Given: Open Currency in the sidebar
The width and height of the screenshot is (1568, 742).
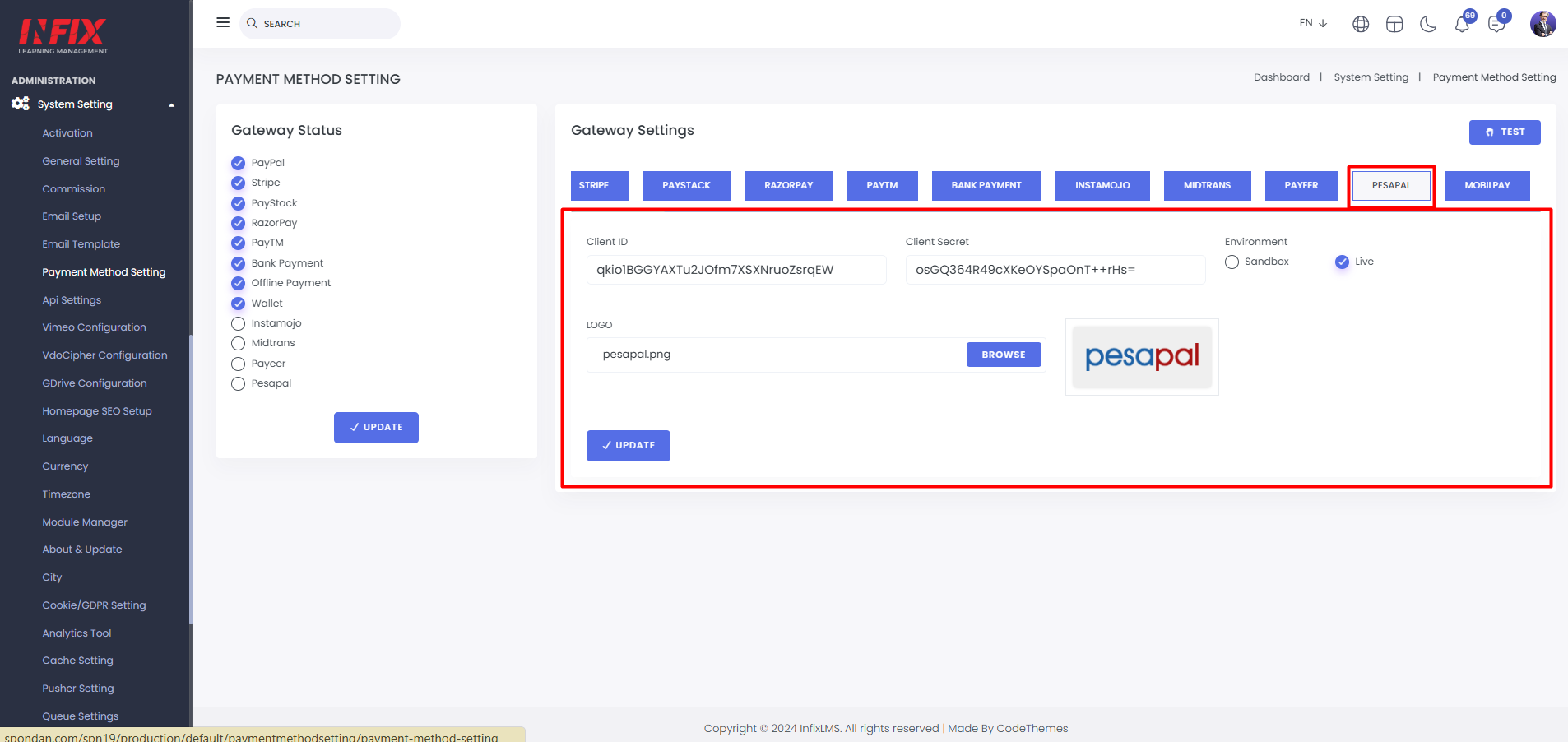Looking at the screenshot, I should [x=65, y=466].
